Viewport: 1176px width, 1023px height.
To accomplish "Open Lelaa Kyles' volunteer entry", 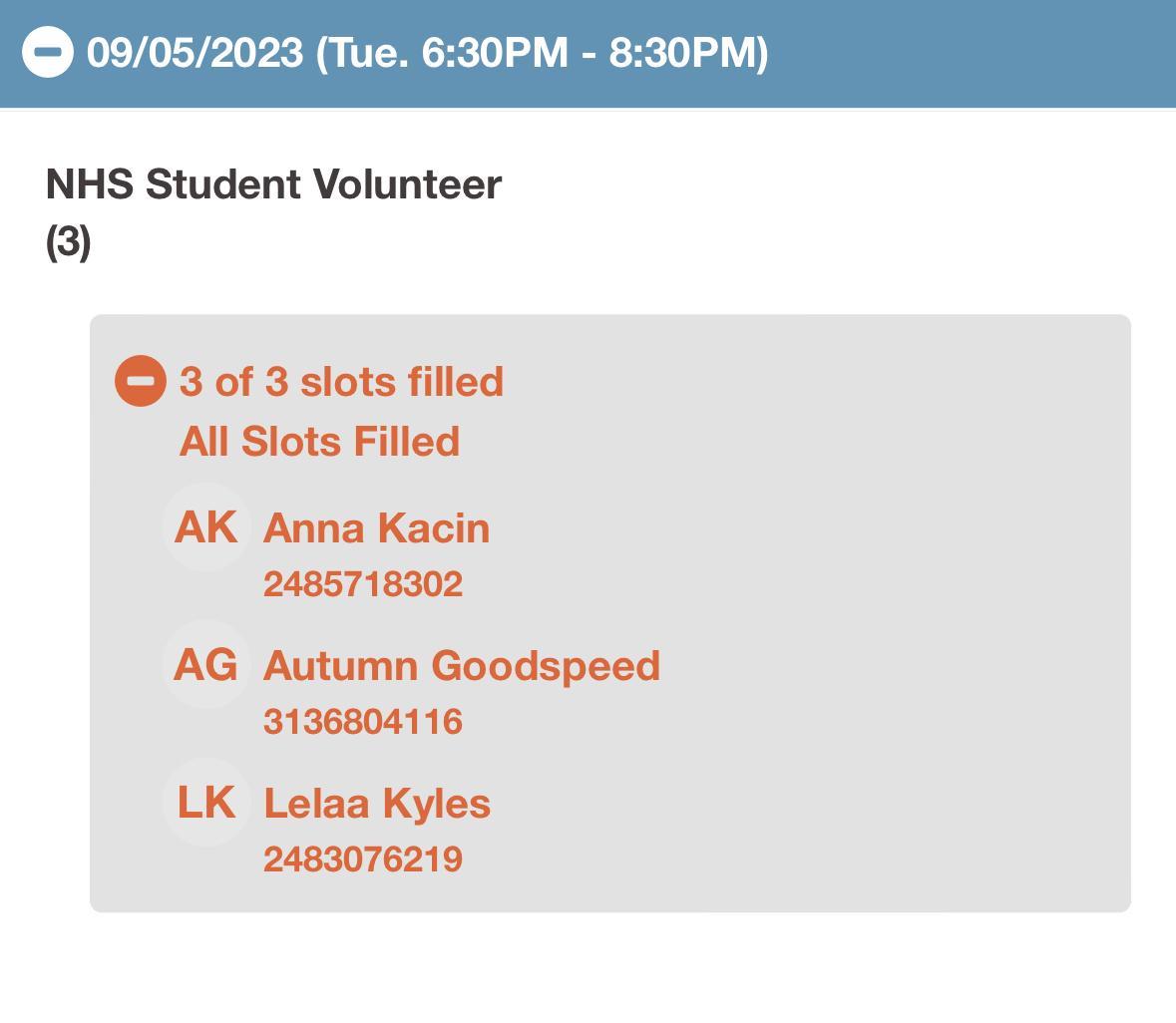I will 376,804.
